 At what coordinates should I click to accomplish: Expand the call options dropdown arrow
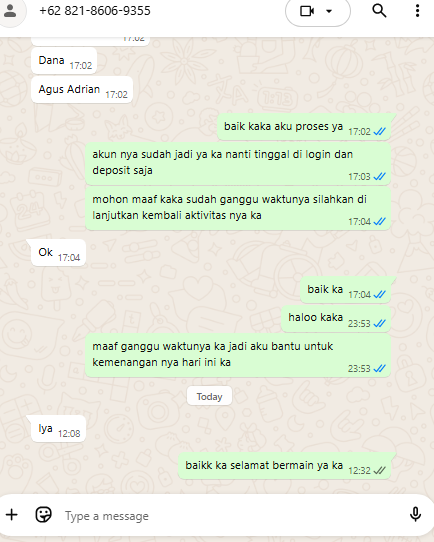[x=329, y=11]
